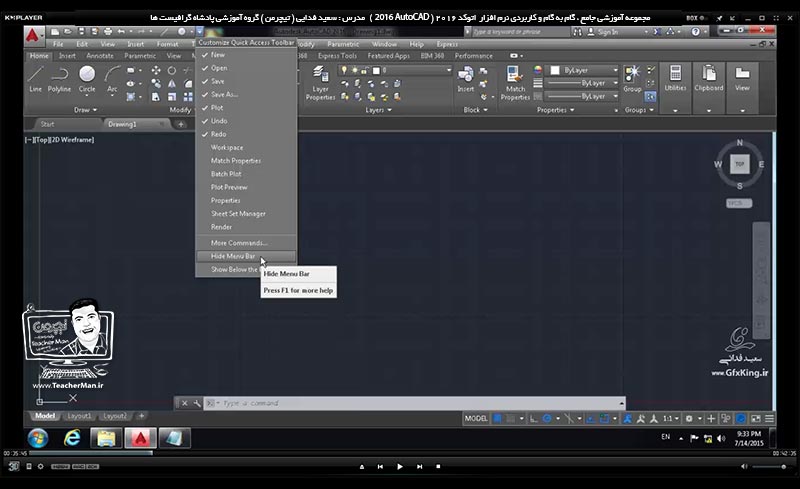
Task: Uncheck Open in the customize menu
Action: point(246,68)
